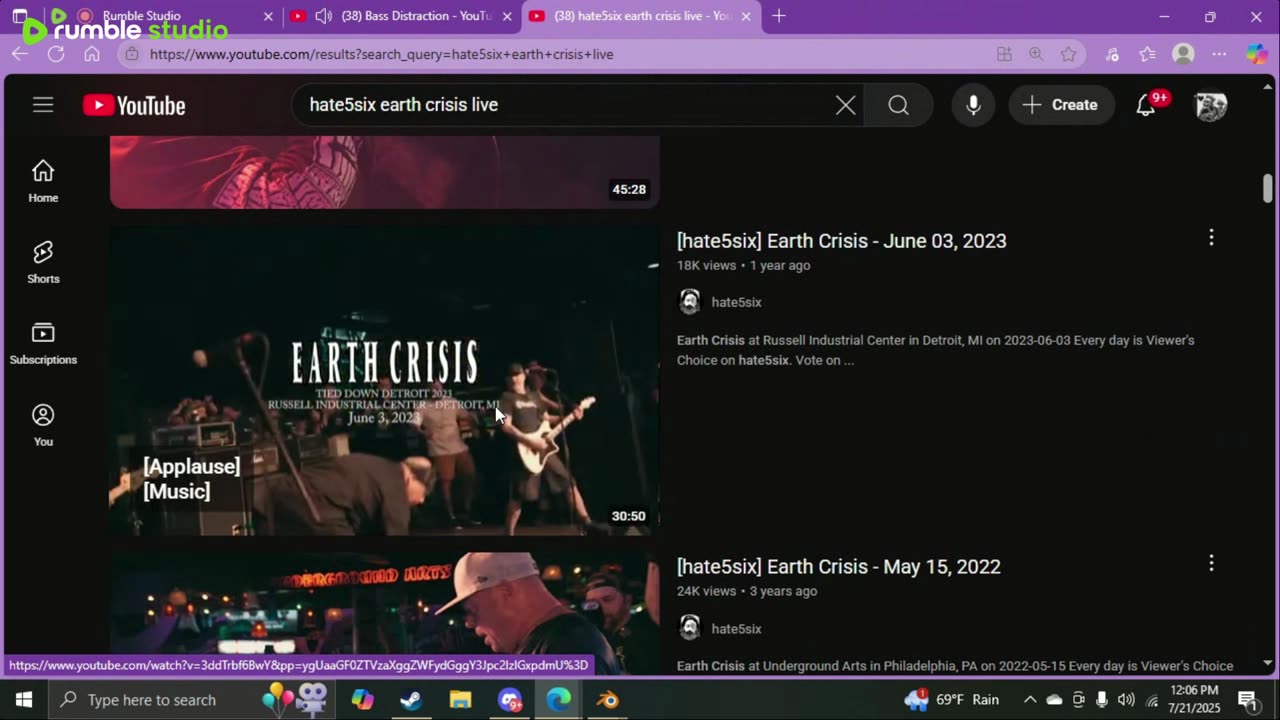This screenshot has height=720, width=1280.
Task: Open the YouTube account avatar menu
Action: click(x=1211, y=105)
